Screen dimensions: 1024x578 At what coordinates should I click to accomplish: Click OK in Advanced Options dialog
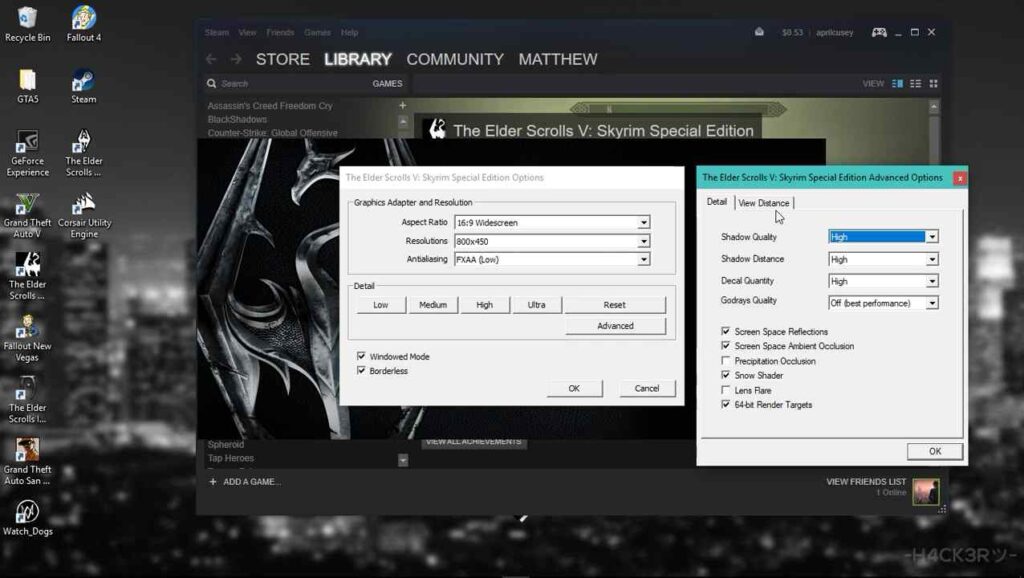tap(935, 451)
